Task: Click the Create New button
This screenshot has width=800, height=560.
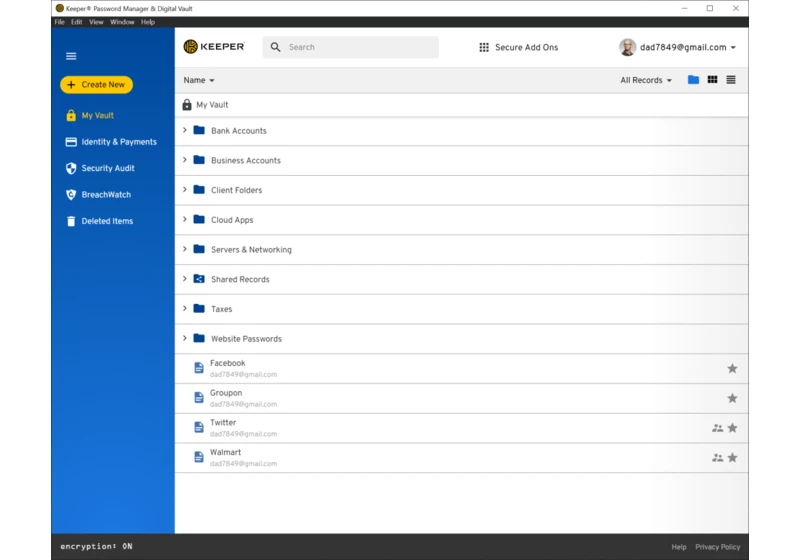Action: click(96, 85)
